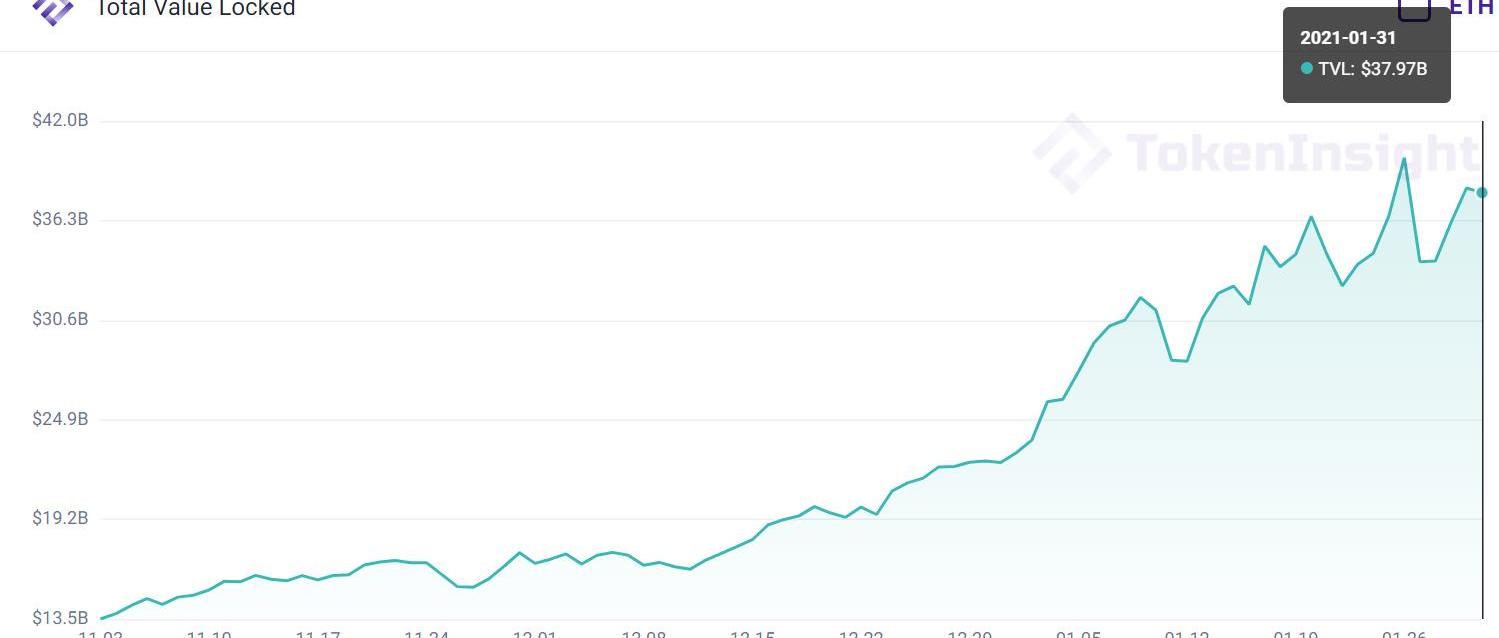Viewport: 1499px width, 638px height.
Task: Select the ETH label text
Action: click(x=1471, y=7)
